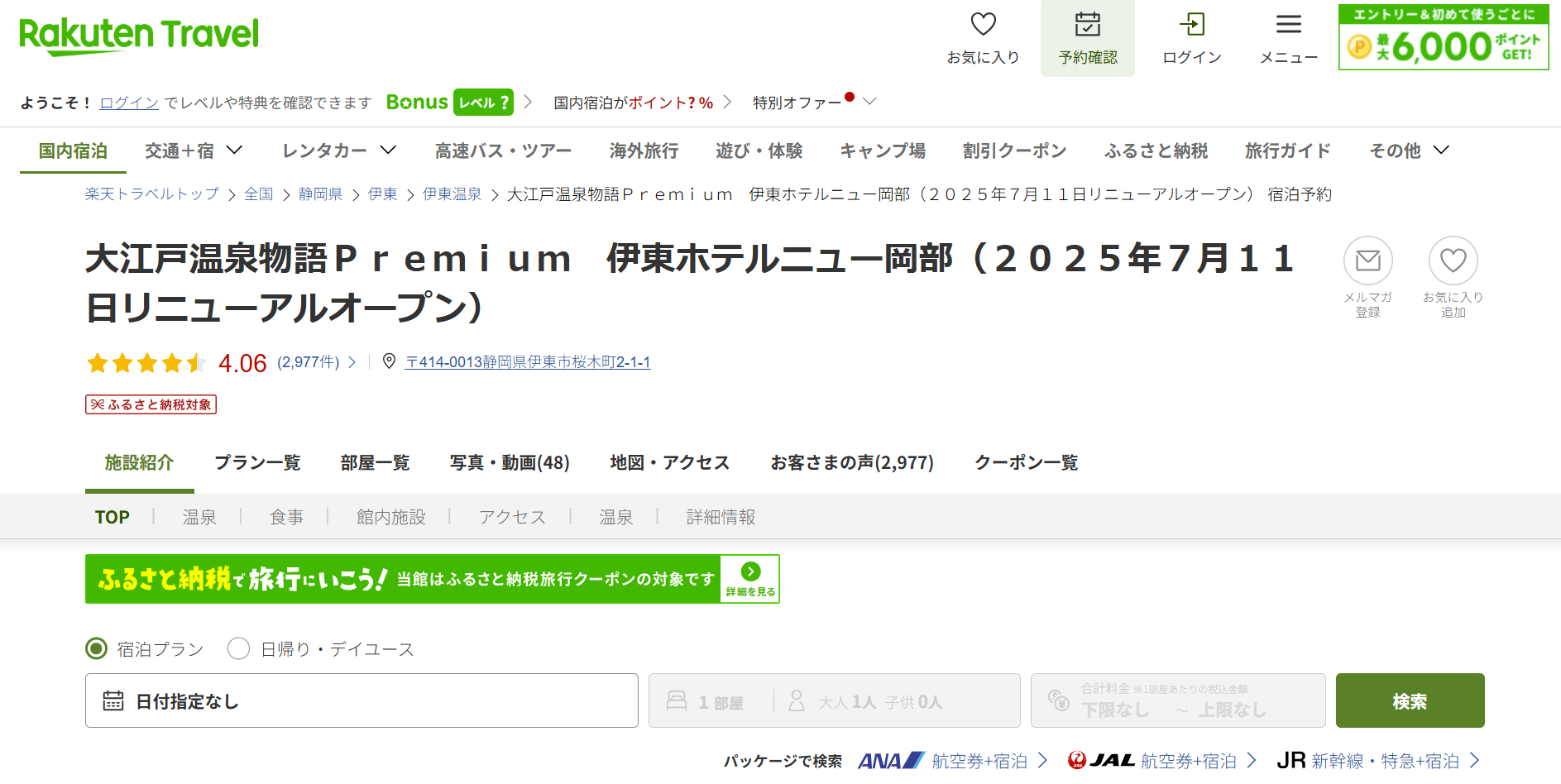
Task: Select the Rakuten Travel logo
Action: pos(138,35)
